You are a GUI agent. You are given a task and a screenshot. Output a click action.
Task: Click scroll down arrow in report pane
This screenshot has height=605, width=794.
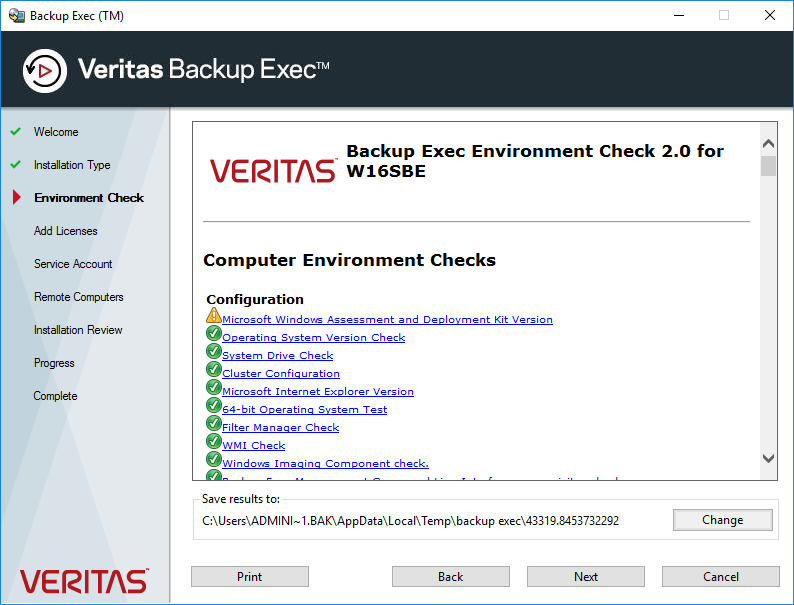click(x=768, y=458)
